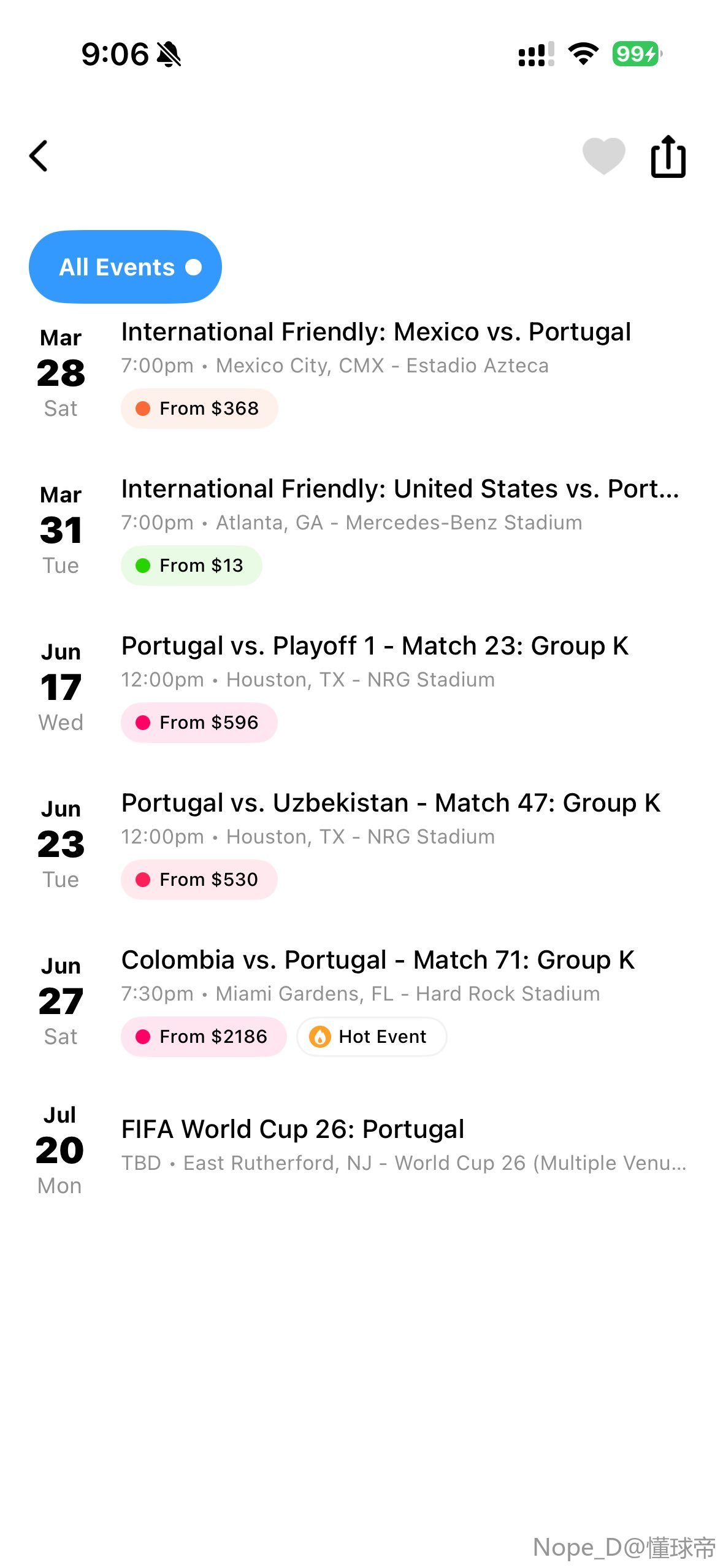Viewport: 723px width, 1568px height.
Task: Open Mexico vs. Portugal friendly event
Action: pyautogui.click(x=375, y=332)
